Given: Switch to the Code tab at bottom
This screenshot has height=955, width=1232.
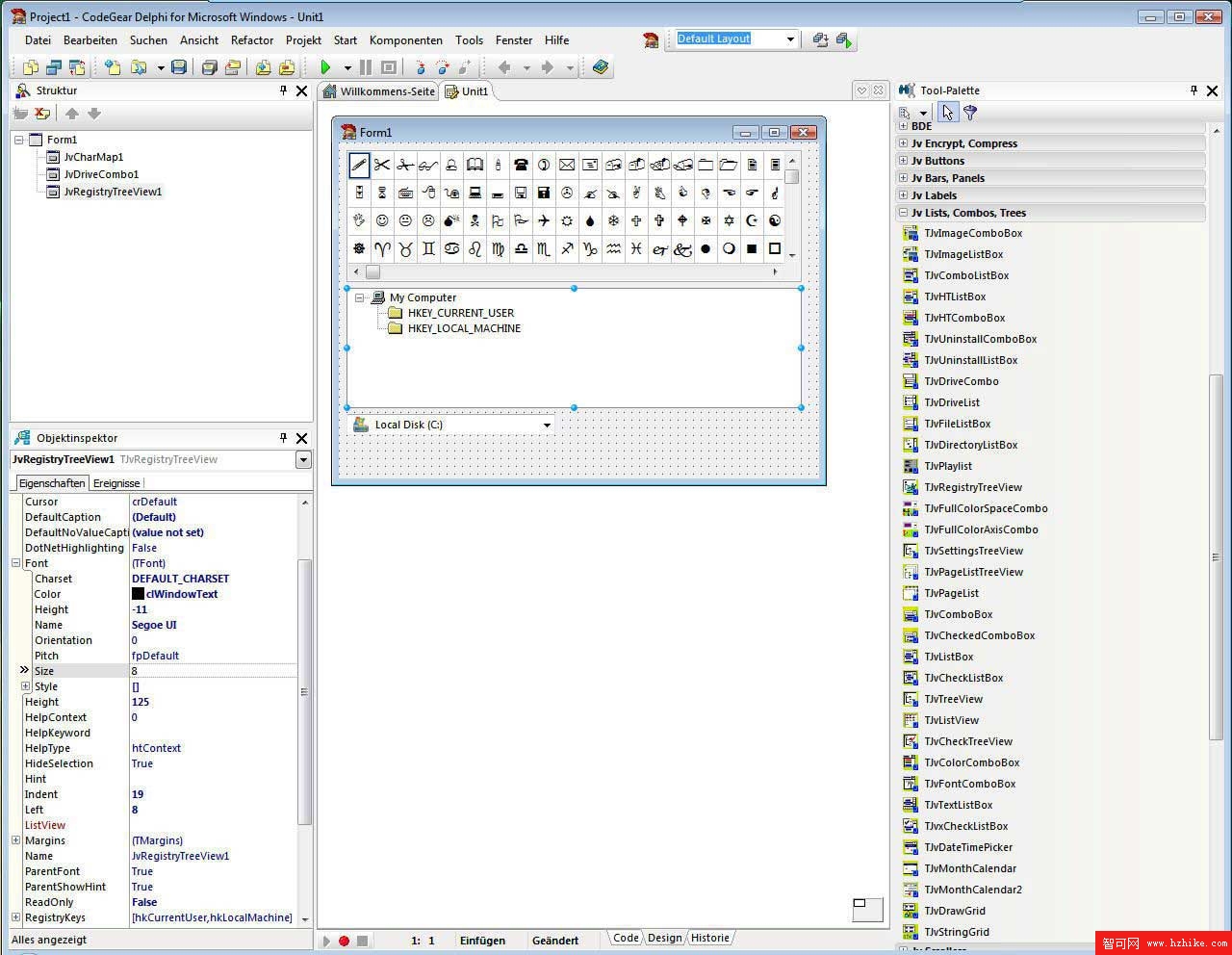Looking at the screenshot, I should pos(626,938).
